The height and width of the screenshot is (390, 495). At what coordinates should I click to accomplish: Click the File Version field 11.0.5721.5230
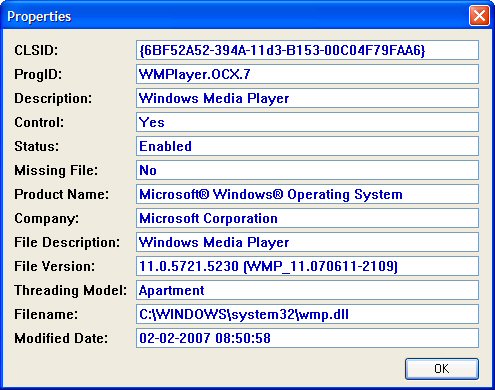(307, 266)
